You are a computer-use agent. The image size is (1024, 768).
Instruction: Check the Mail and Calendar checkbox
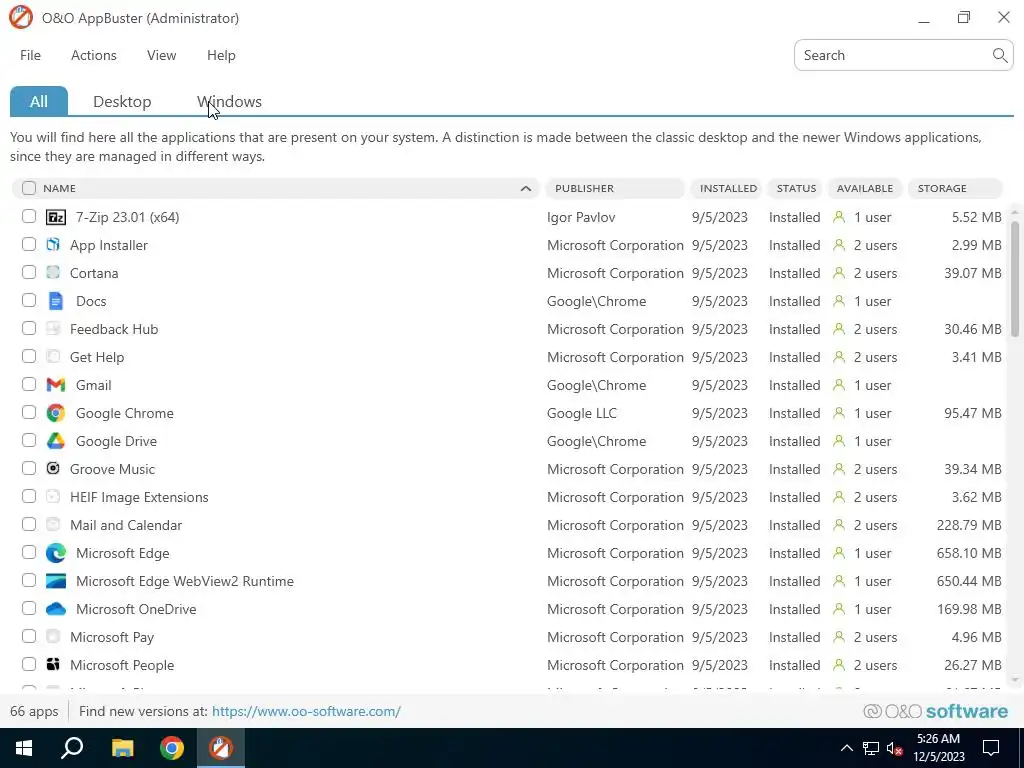click(x=29, y=524)
